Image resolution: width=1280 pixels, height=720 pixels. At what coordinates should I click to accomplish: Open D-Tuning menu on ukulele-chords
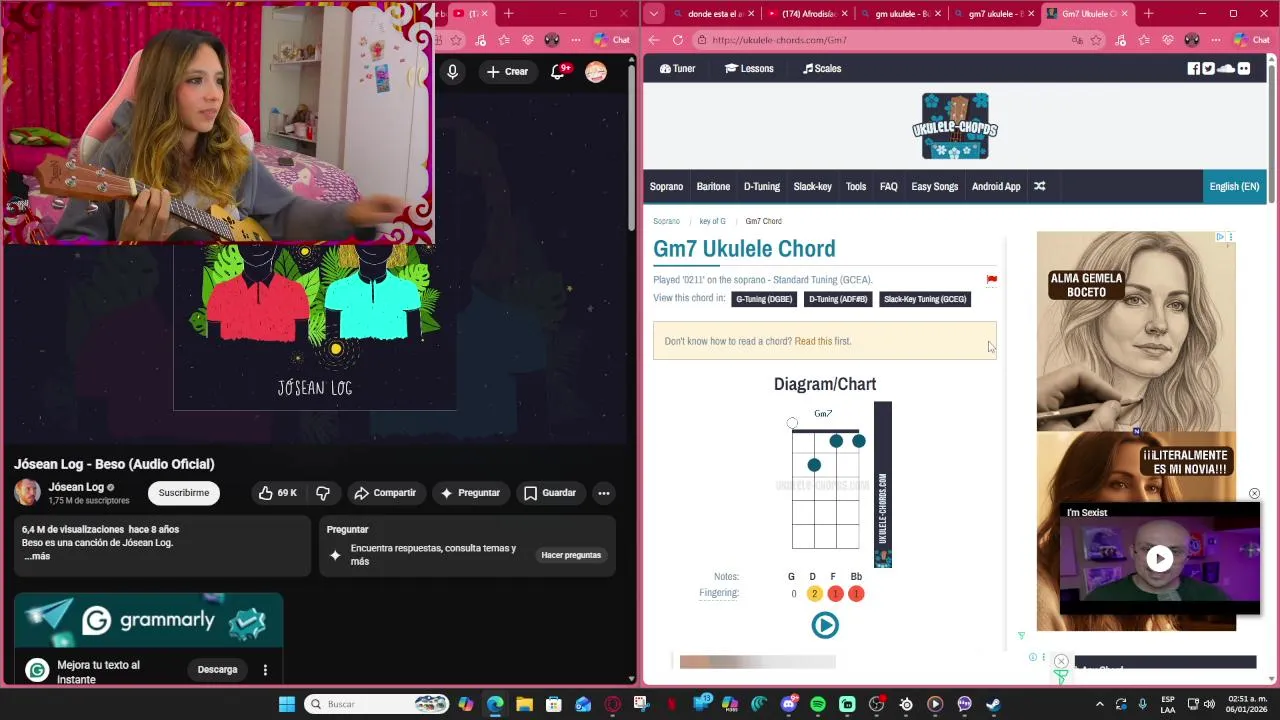pos(761,186)
